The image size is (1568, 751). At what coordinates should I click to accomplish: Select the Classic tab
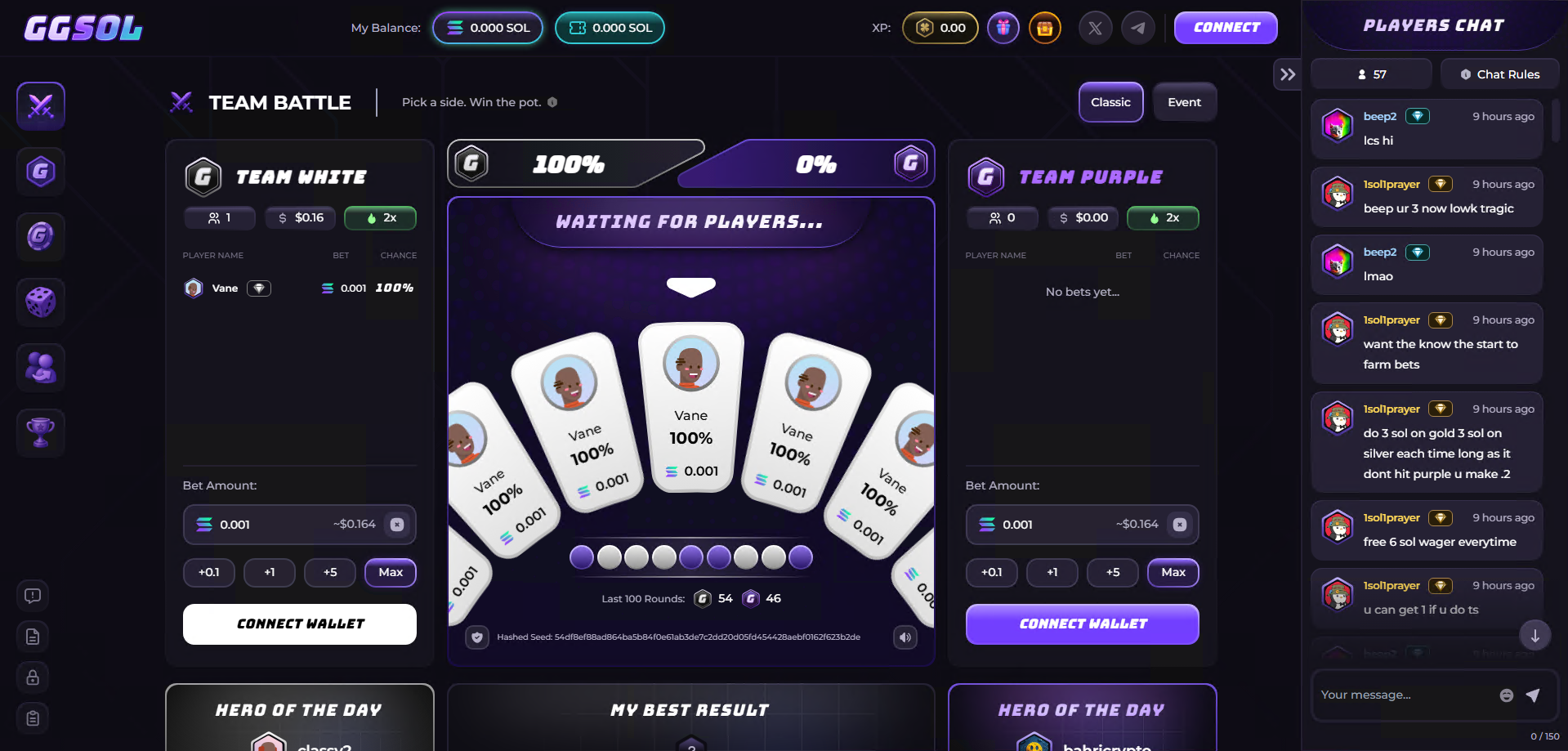(x=1110, y=102)
